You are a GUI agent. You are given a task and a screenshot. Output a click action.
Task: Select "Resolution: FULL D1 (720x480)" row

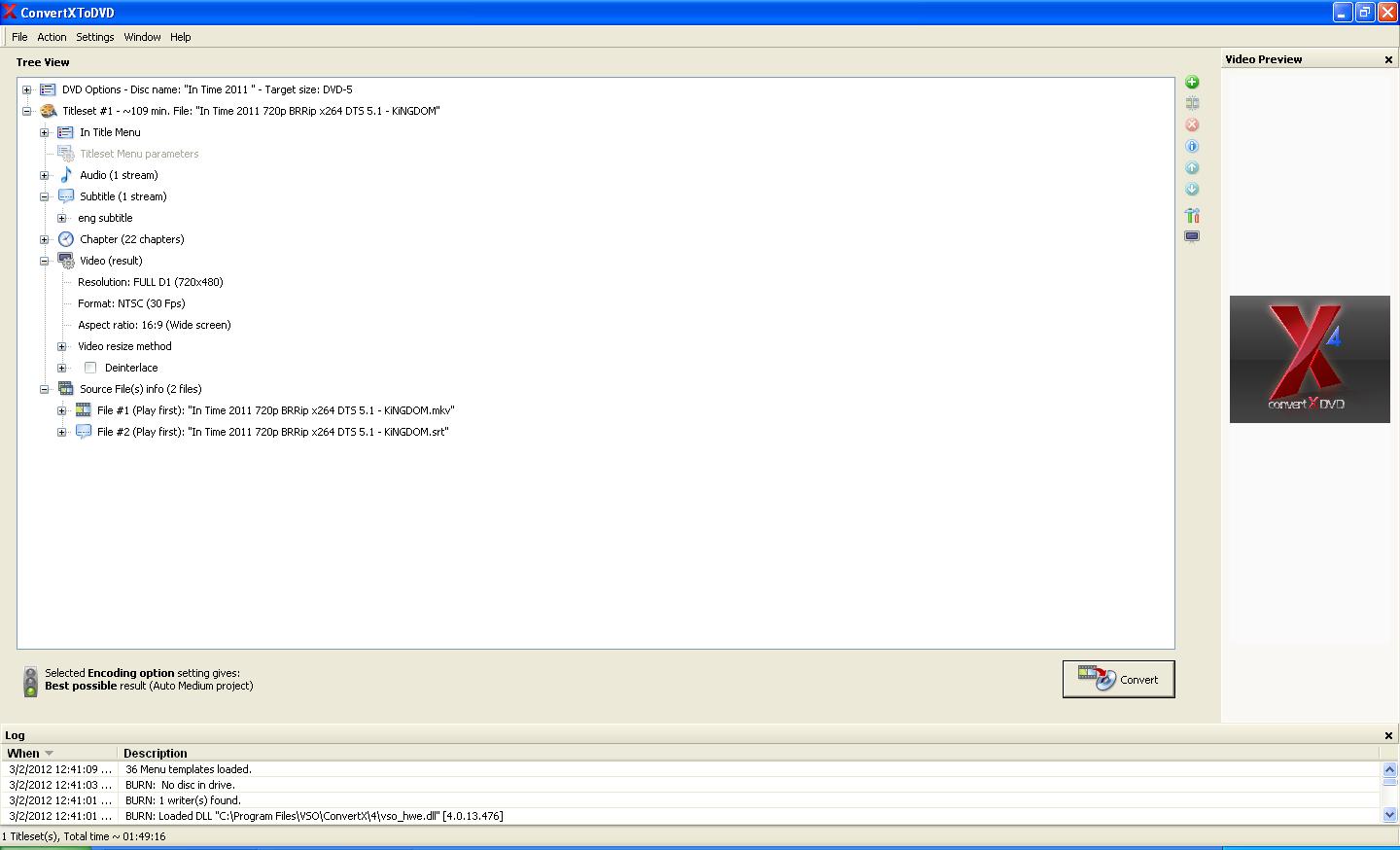pyautogui.click(x=151, y=282)
